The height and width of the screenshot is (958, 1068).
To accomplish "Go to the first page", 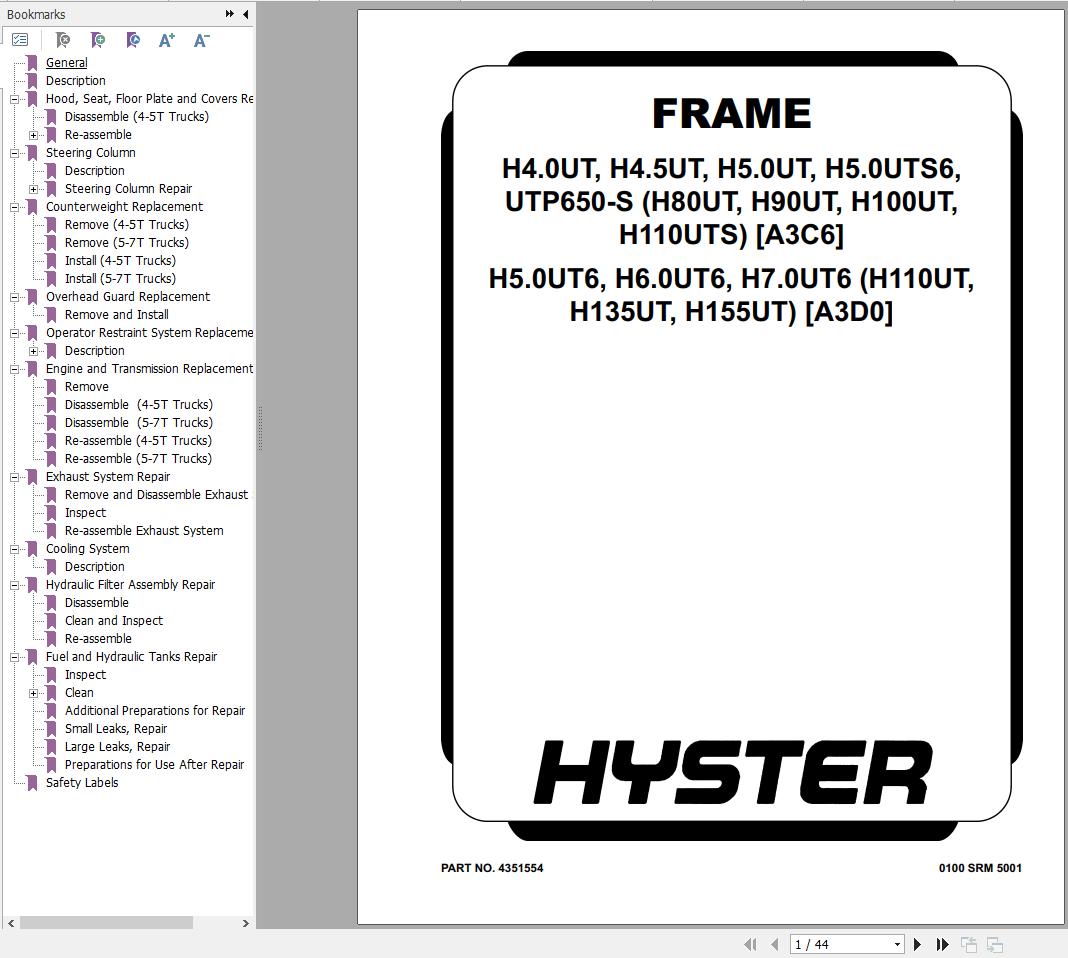I will point(751,944).
